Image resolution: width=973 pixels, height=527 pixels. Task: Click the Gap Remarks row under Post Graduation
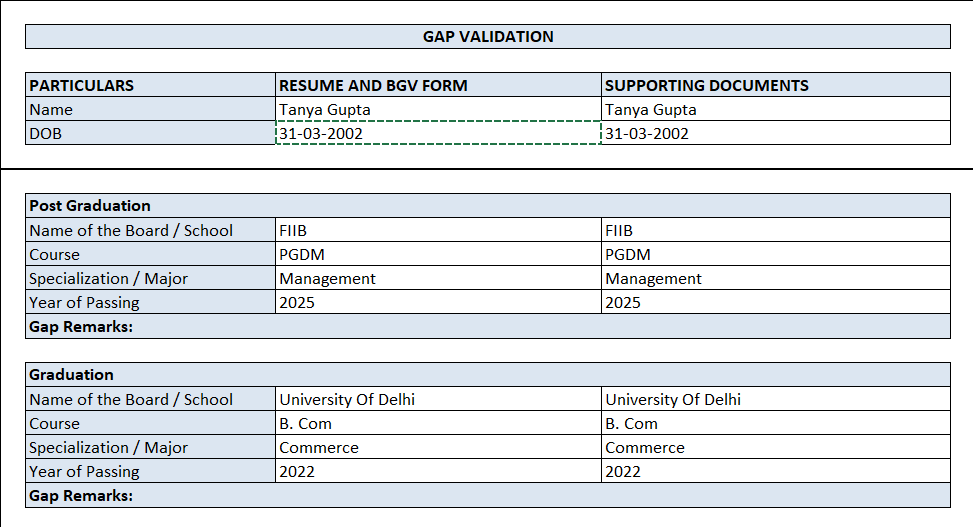tap(487, 327)
